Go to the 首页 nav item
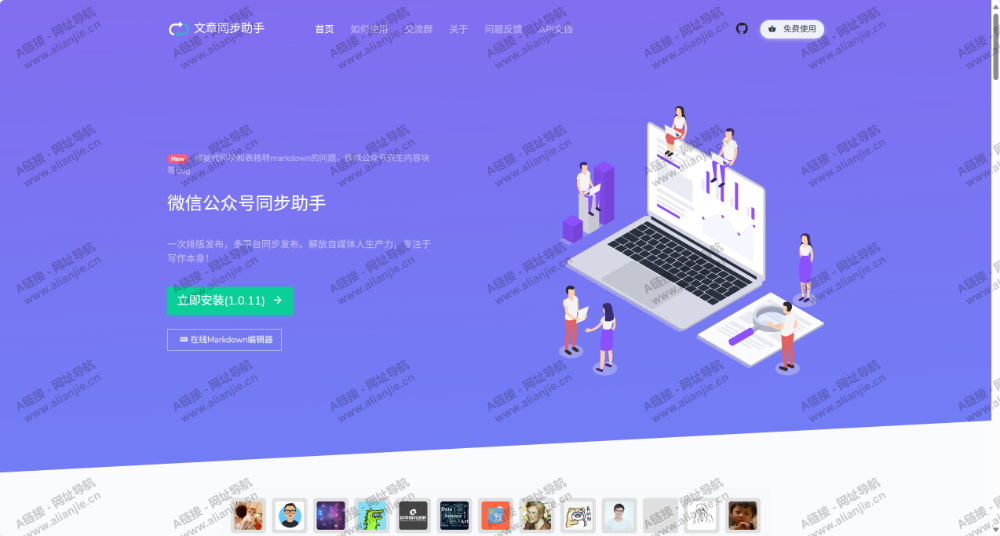1000x536 pixels. pyautogui.click(x=325, y=29)
